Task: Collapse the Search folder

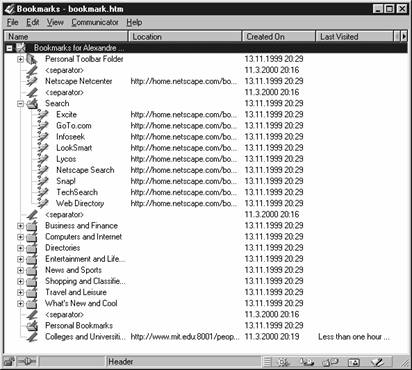Action: click(x=20, y=104)
